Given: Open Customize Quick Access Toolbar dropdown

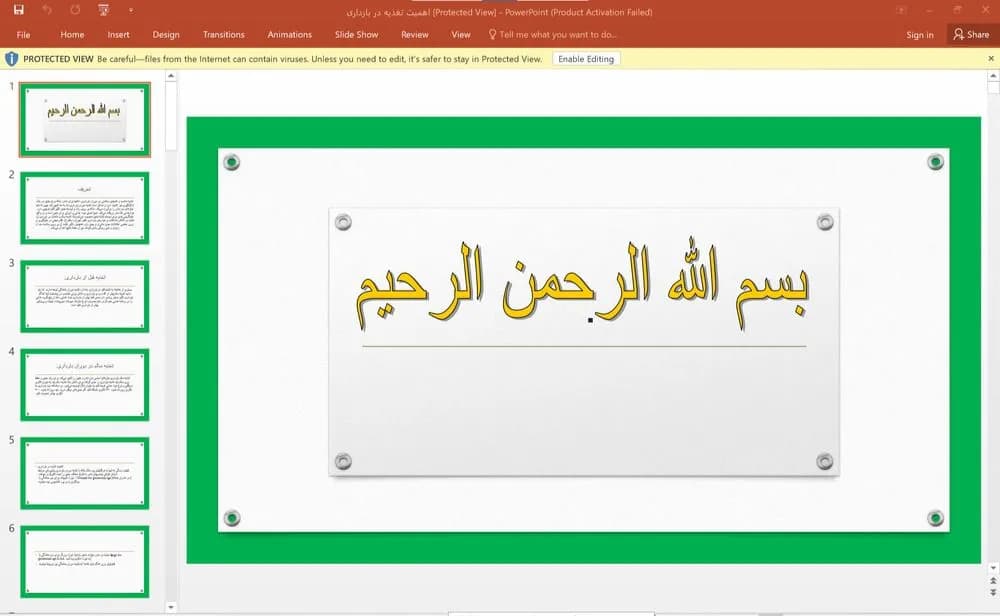Looking at the screenshot, I should point(131,10).
